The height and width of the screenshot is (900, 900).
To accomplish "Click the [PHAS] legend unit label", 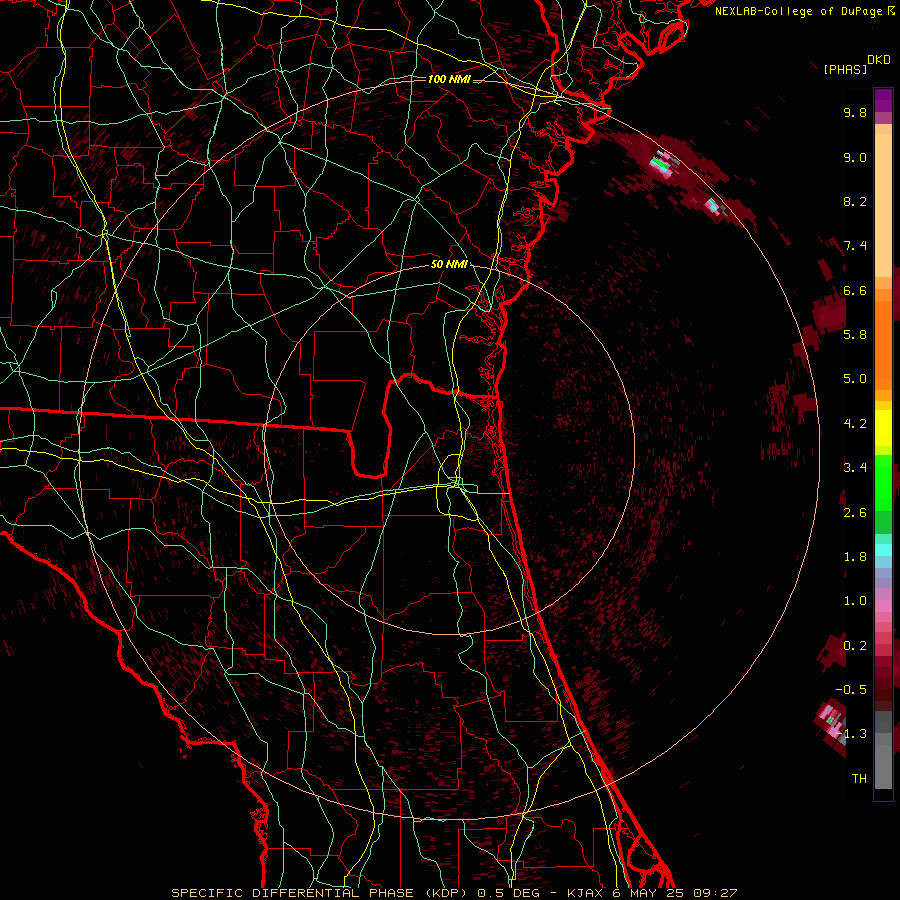I will coord(844,70).
